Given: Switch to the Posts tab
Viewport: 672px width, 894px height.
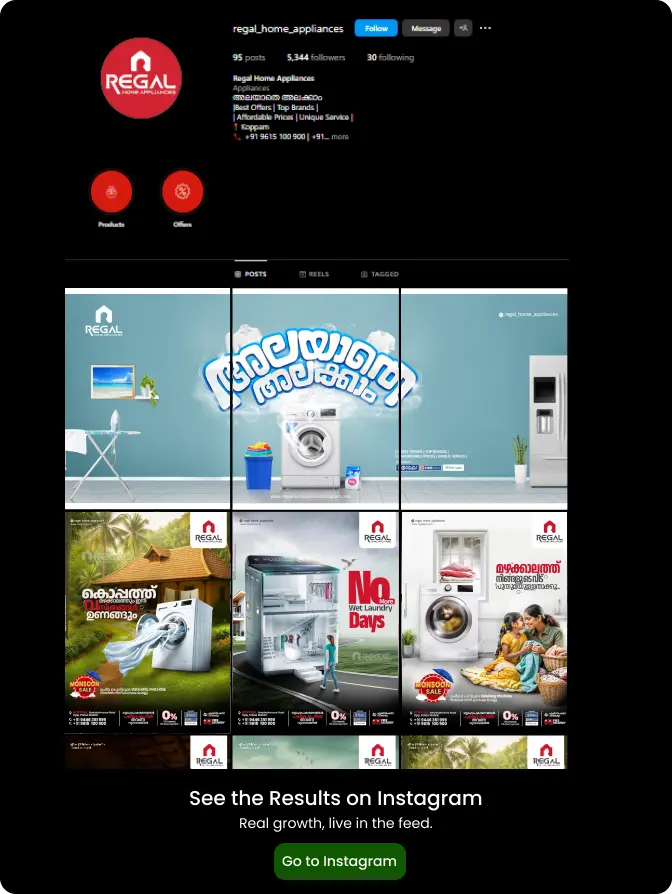Looking at the screenshot, I should point(251,274).
